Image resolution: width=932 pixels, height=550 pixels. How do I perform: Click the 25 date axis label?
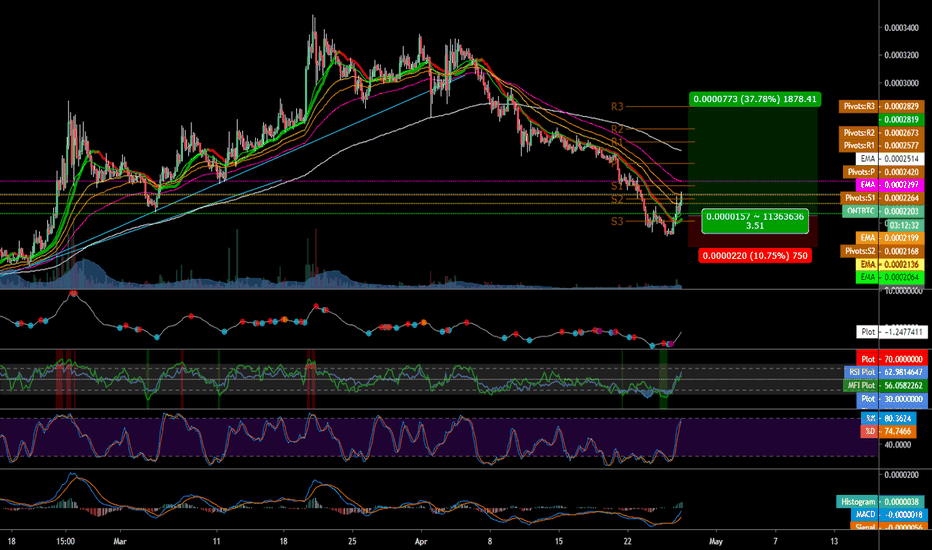coord(352,541)
